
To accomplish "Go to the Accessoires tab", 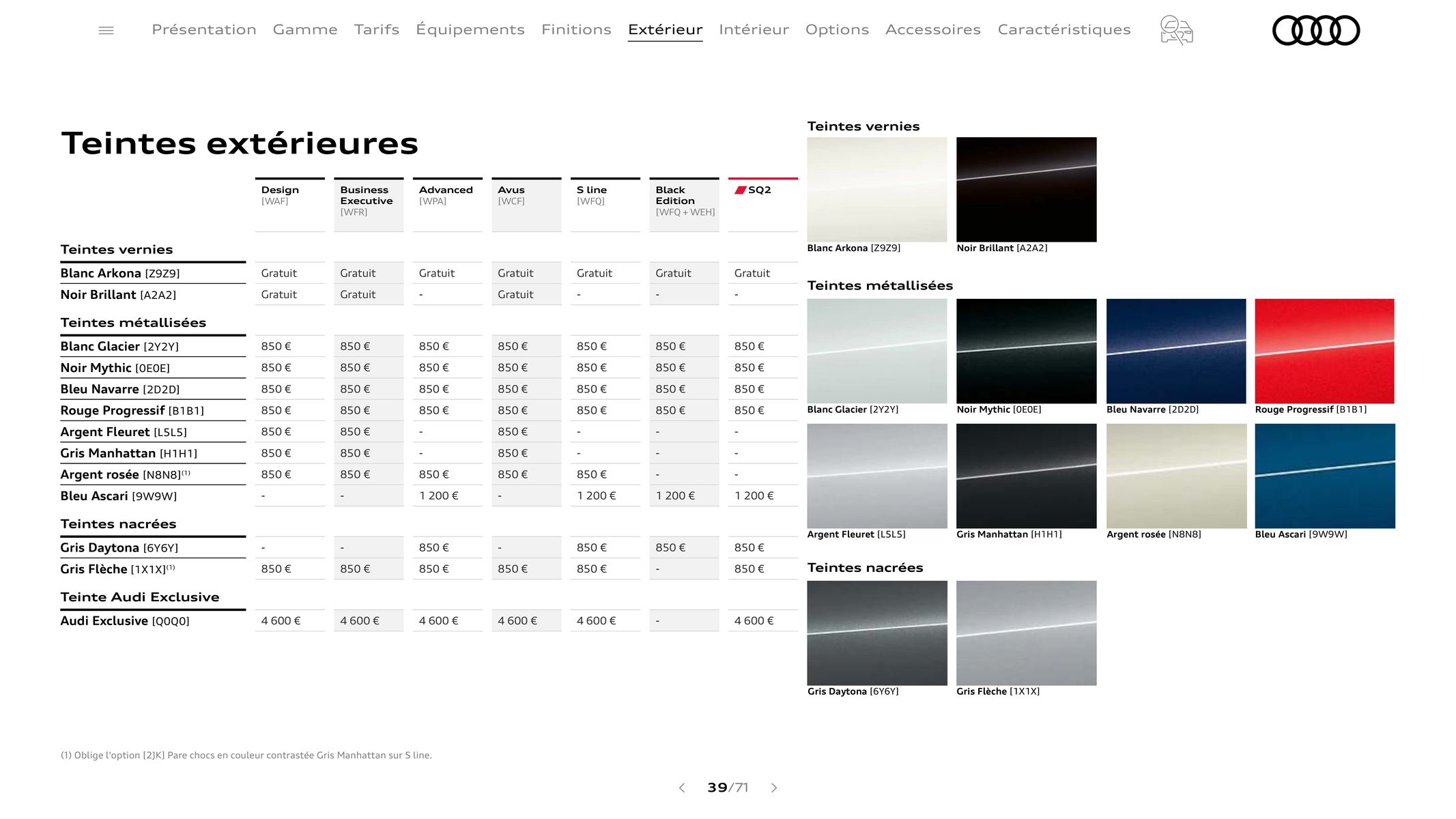I will pos(933,29).
